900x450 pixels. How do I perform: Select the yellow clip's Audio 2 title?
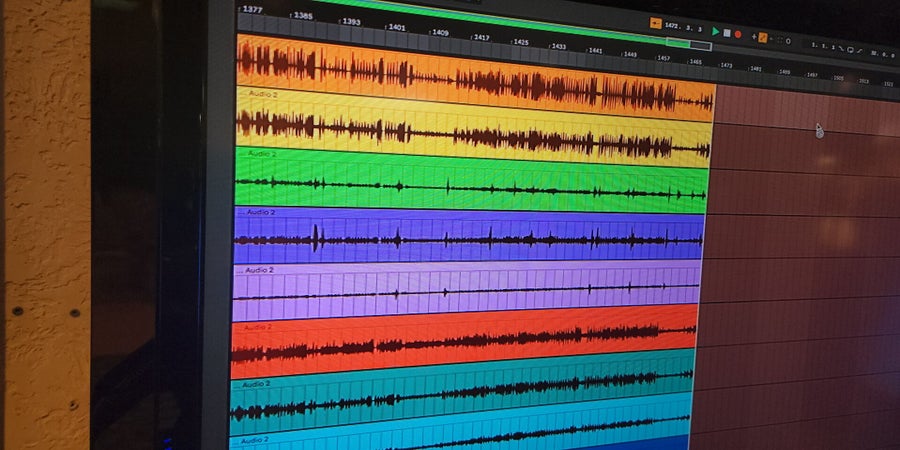263,94
